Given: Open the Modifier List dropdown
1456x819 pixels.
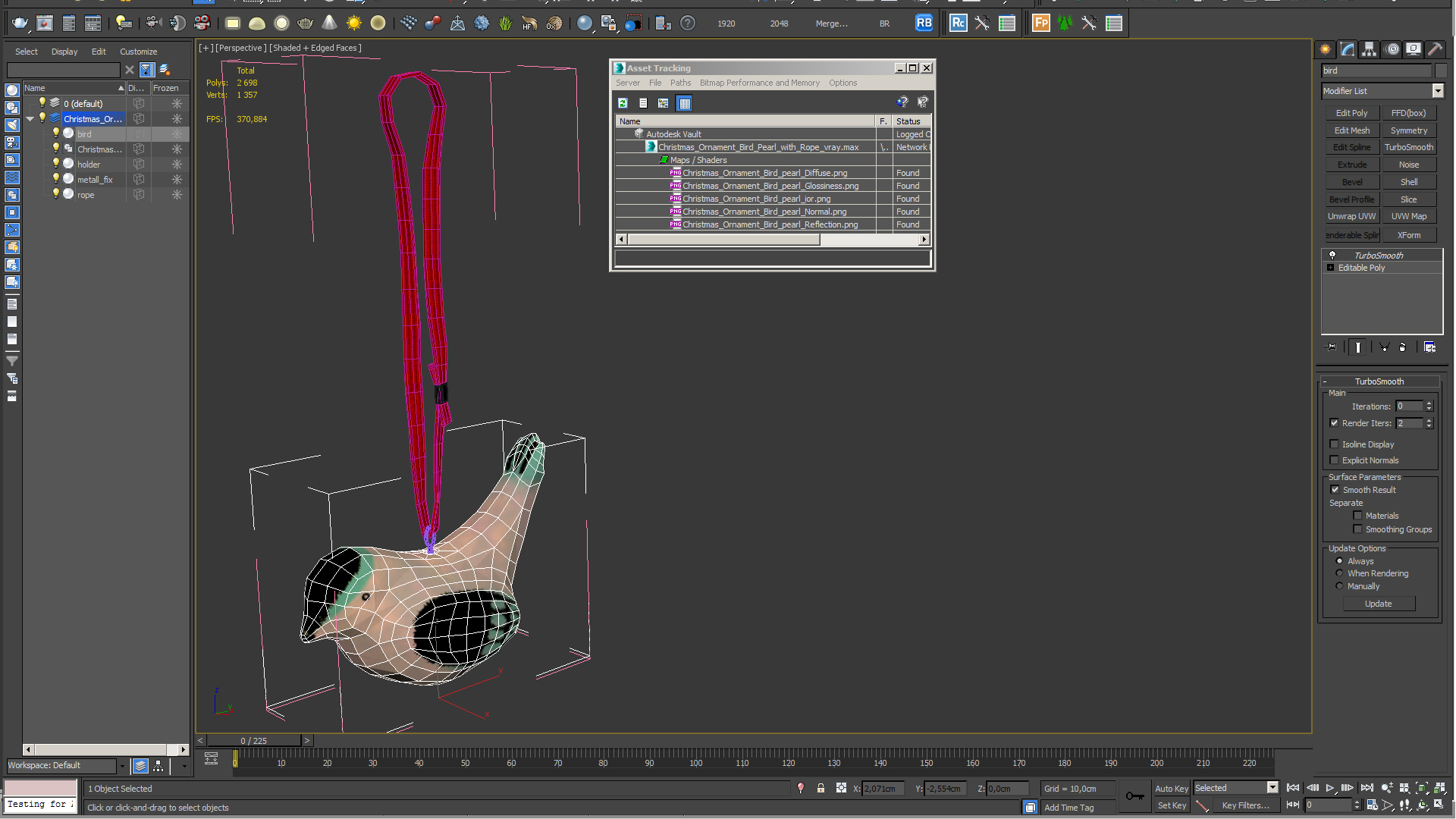Looking at the screenshot, I should click(1437, 91).
